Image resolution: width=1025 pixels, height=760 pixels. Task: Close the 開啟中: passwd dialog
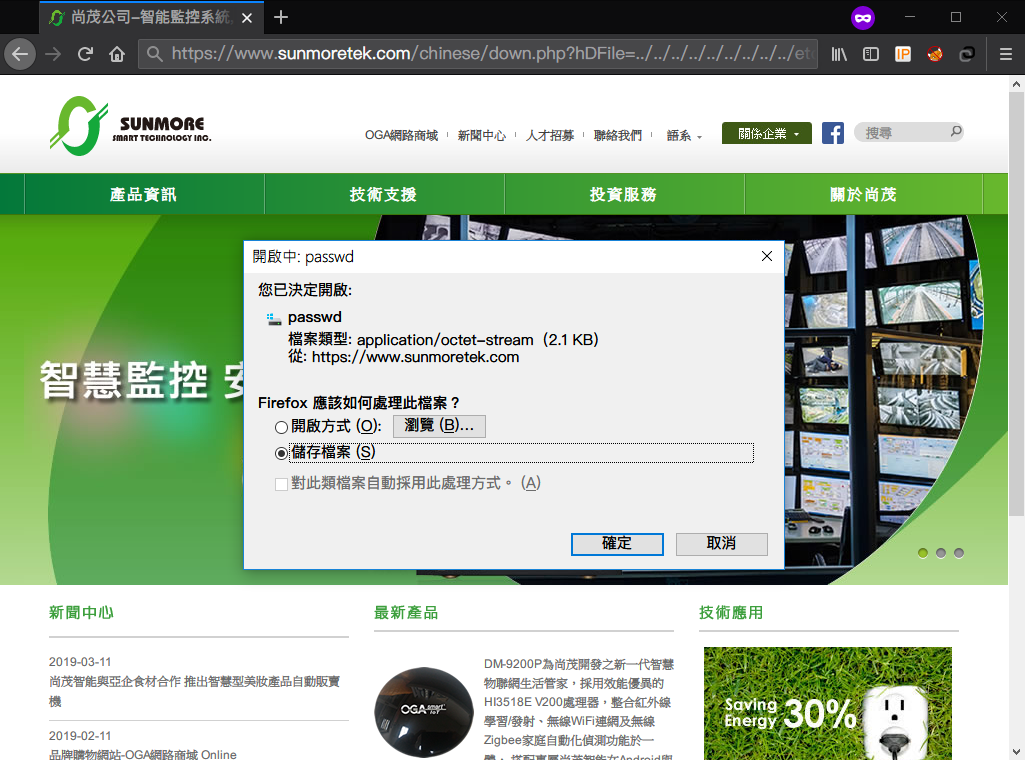[767, 256]
